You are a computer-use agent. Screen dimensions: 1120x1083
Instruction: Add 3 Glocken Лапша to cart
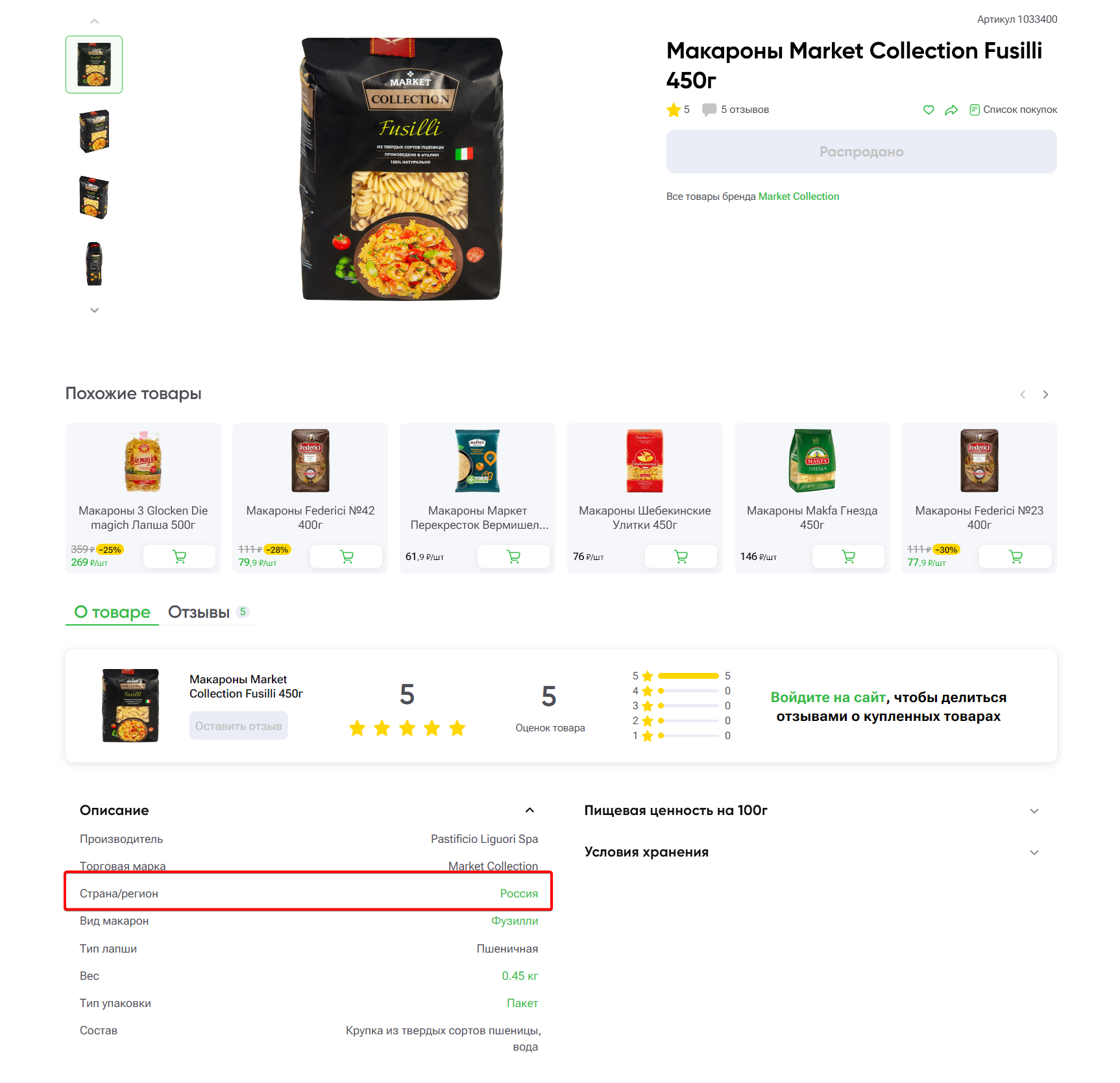click(180, 556)
